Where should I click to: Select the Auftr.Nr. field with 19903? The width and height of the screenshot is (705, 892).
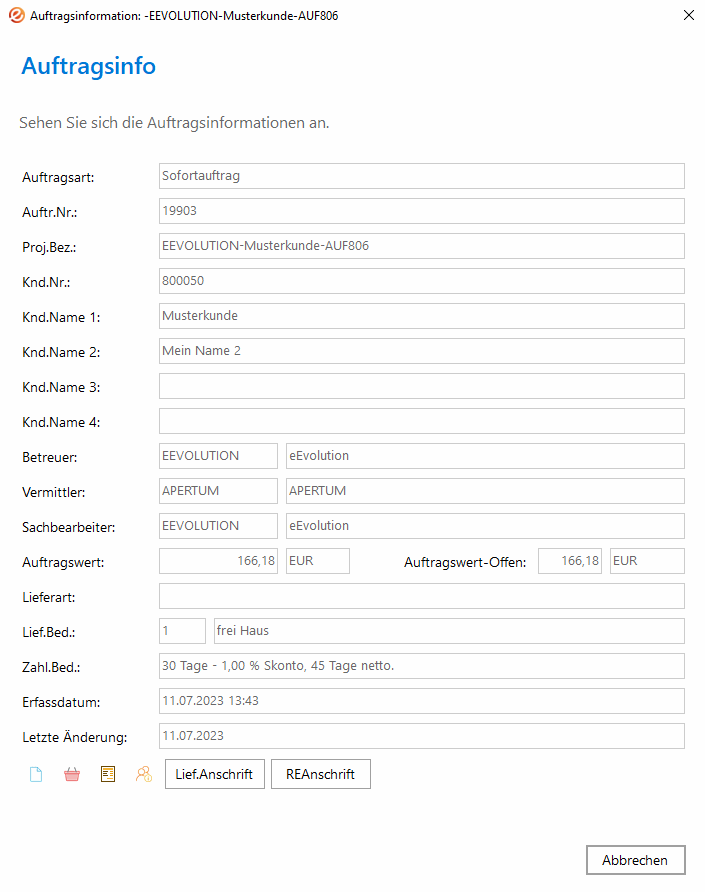421,211
